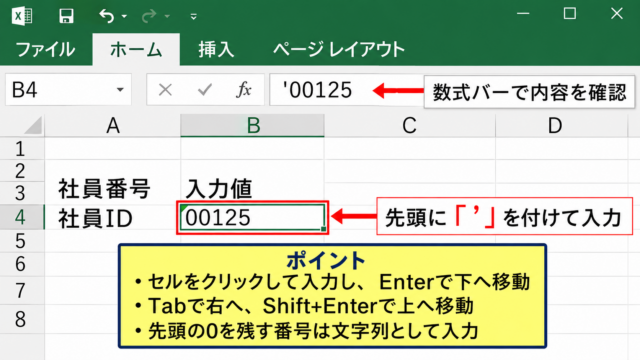Expand the Name Box dropdown arrow

(x=120, y=89)
